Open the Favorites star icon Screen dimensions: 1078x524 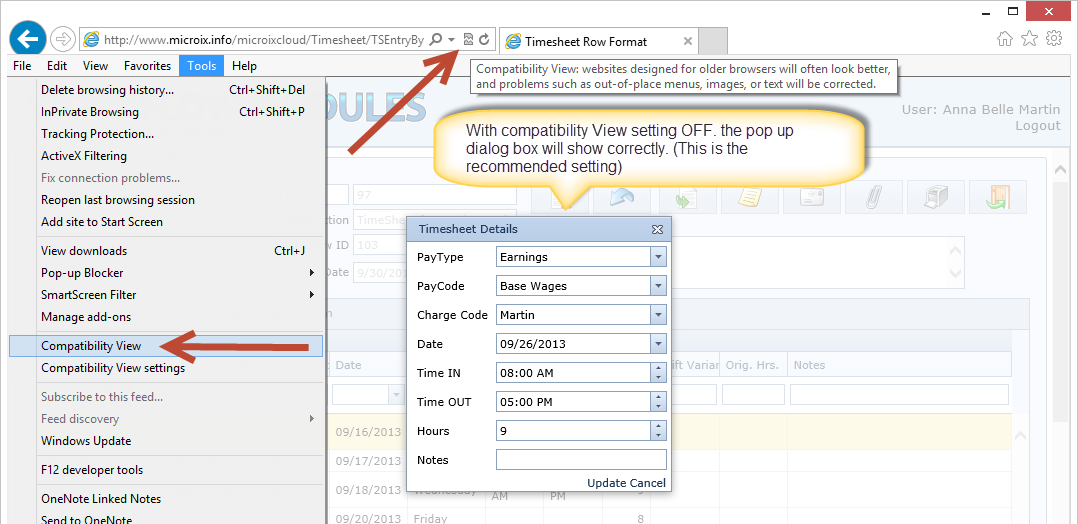[1029, 39]
